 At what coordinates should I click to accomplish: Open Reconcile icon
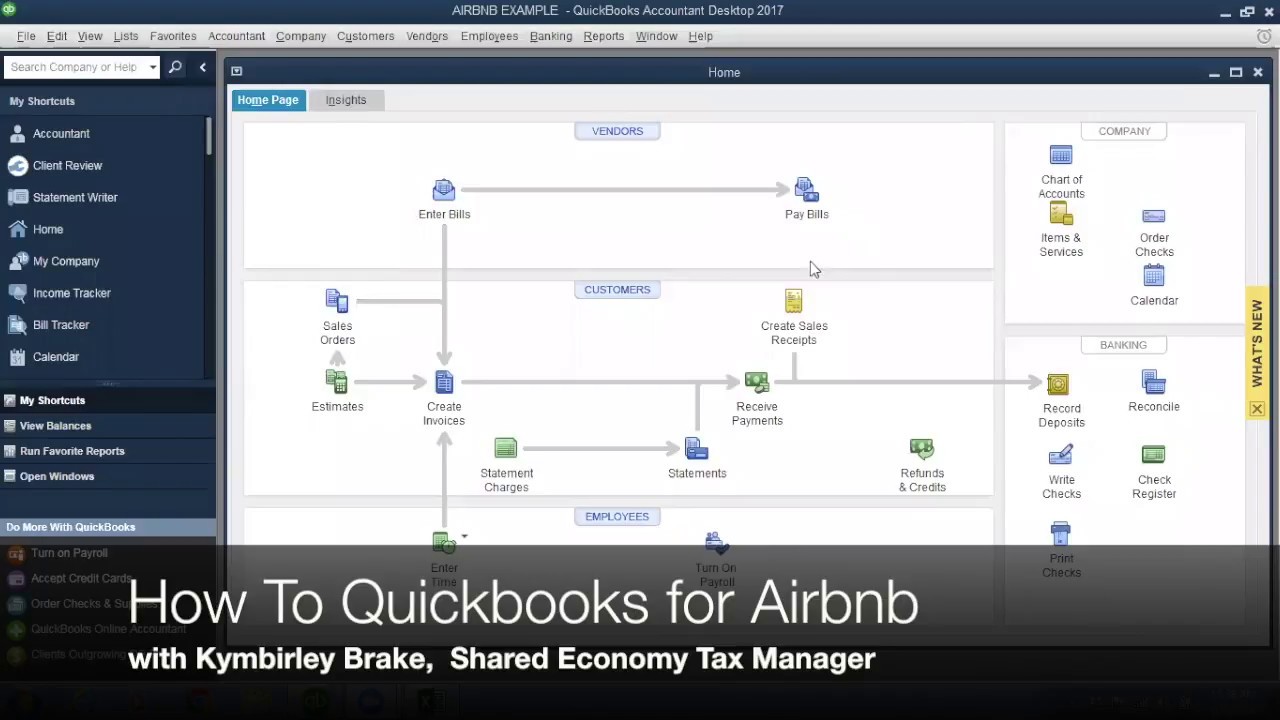coord(1154,382)
